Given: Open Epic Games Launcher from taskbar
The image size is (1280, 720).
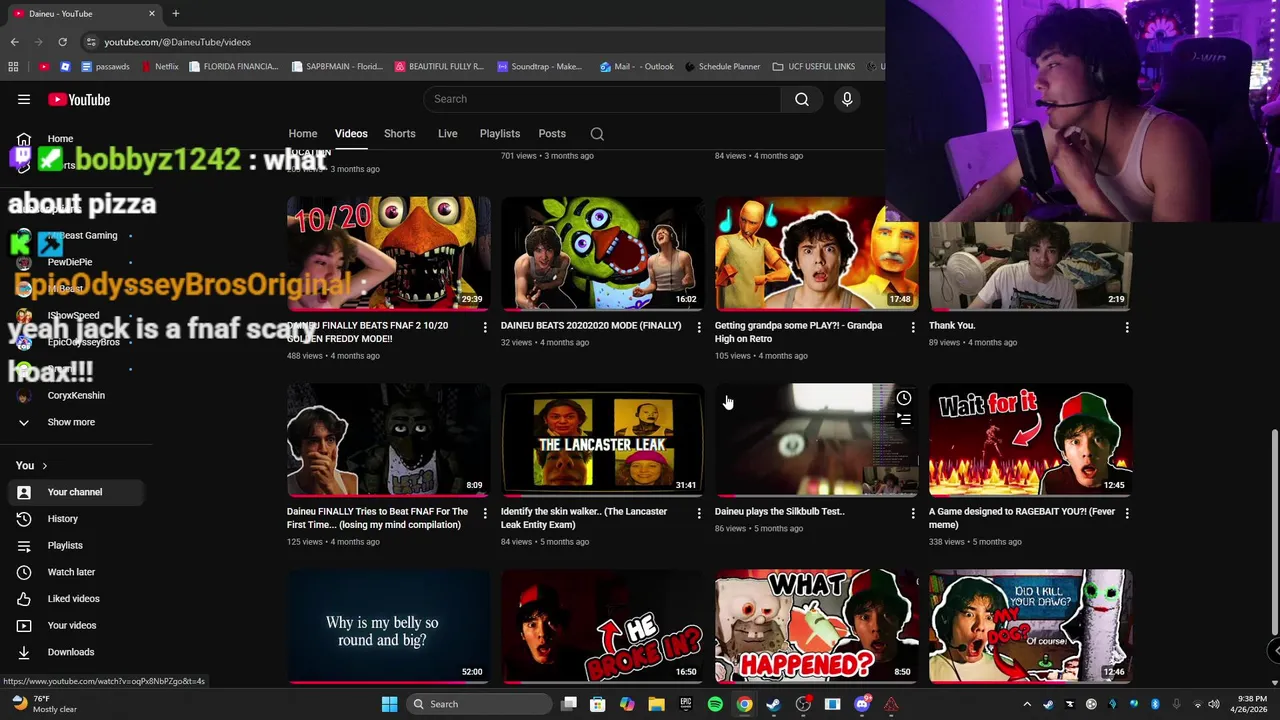Looking at the screenshot, I should [686, 704].
